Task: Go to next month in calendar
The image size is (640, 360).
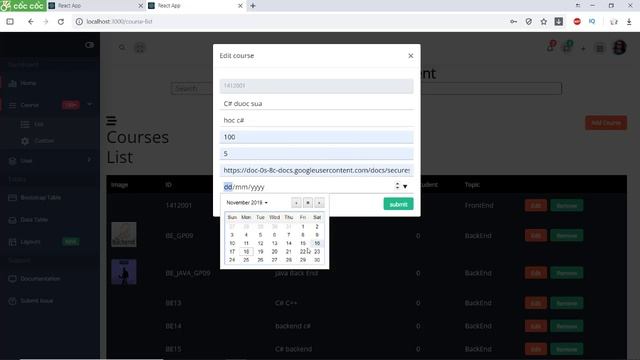Action: point(320,202)
